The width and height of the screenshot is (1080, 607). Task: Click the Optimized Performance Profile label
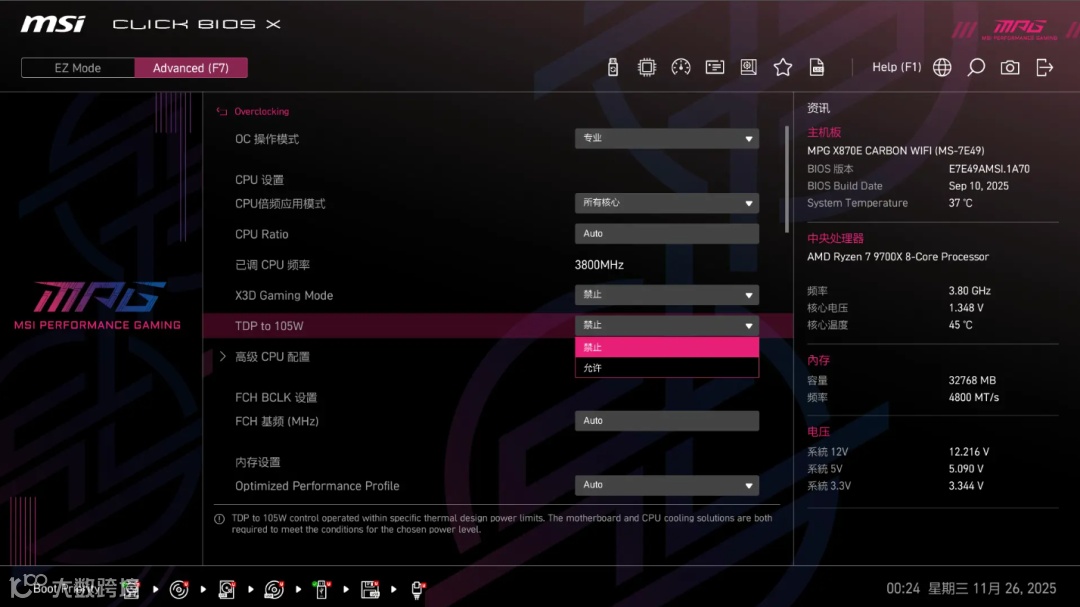click(x=317, y=486)
